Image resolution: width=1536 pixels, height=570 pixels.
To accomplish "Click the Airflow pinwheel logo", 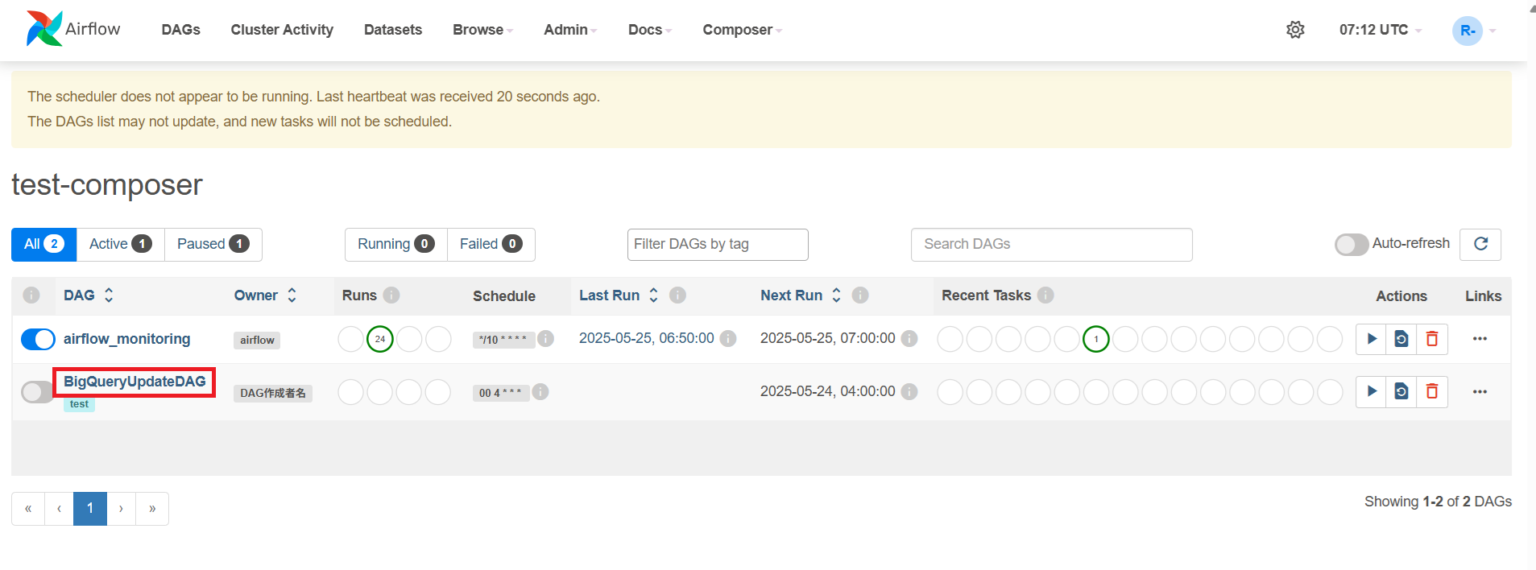I will point(44,29).
